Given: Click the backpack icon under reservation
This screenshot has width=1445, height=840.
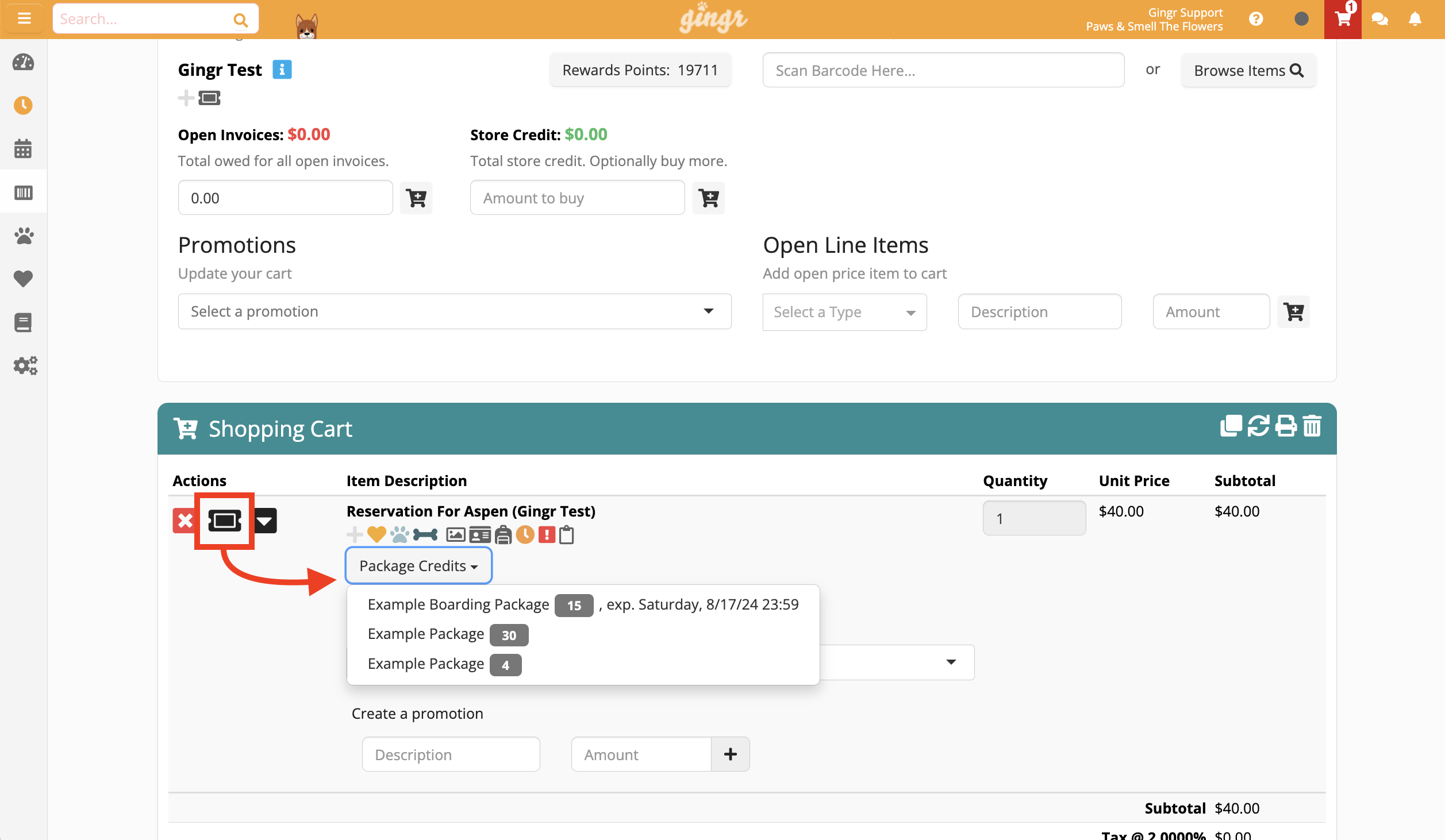Looking at the screenshot, I should (x=503, y=534).
